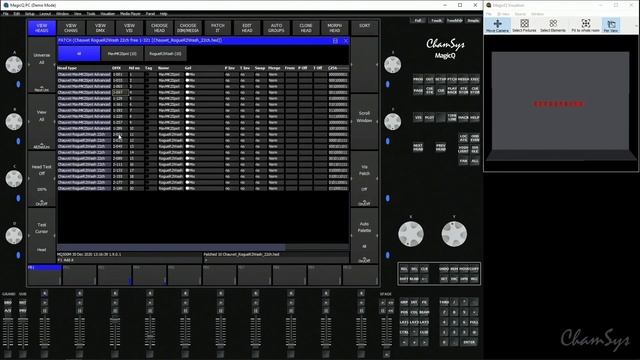
Task: Click the Universe All side button
Action: point(42,64)
